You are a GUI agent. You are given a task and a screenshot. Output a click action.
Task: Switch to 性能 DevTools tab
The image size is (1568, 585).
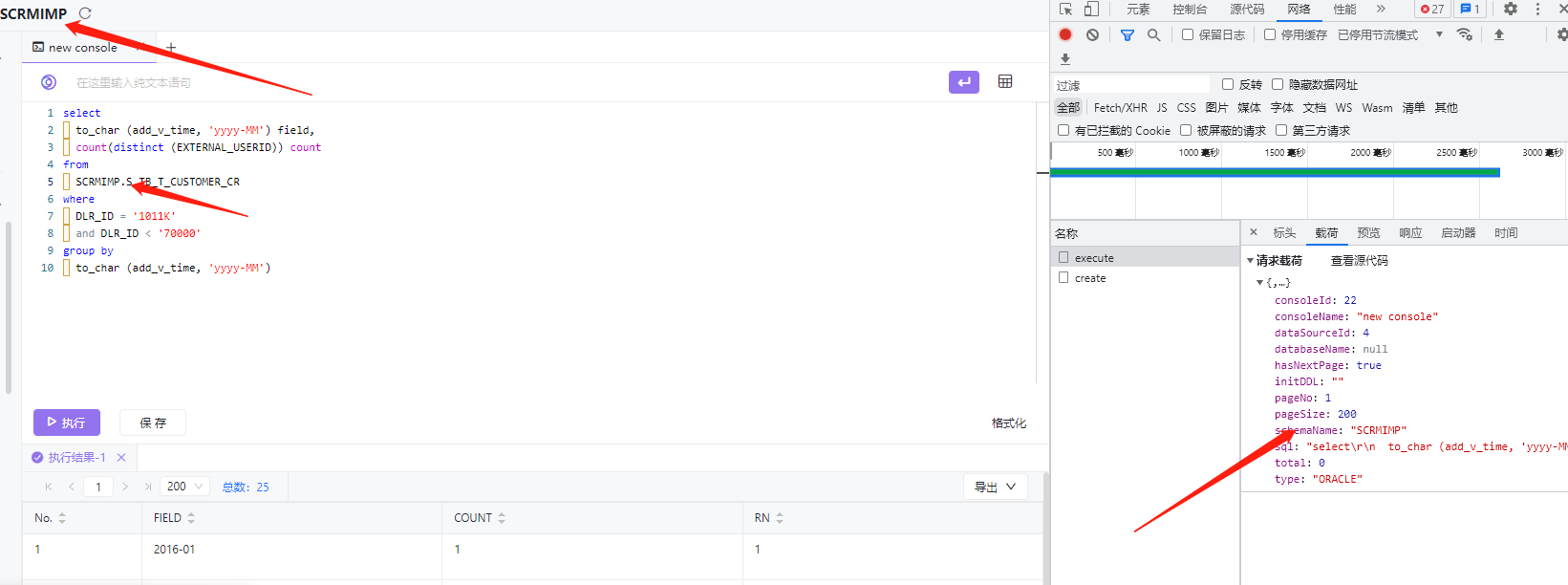1344,9
